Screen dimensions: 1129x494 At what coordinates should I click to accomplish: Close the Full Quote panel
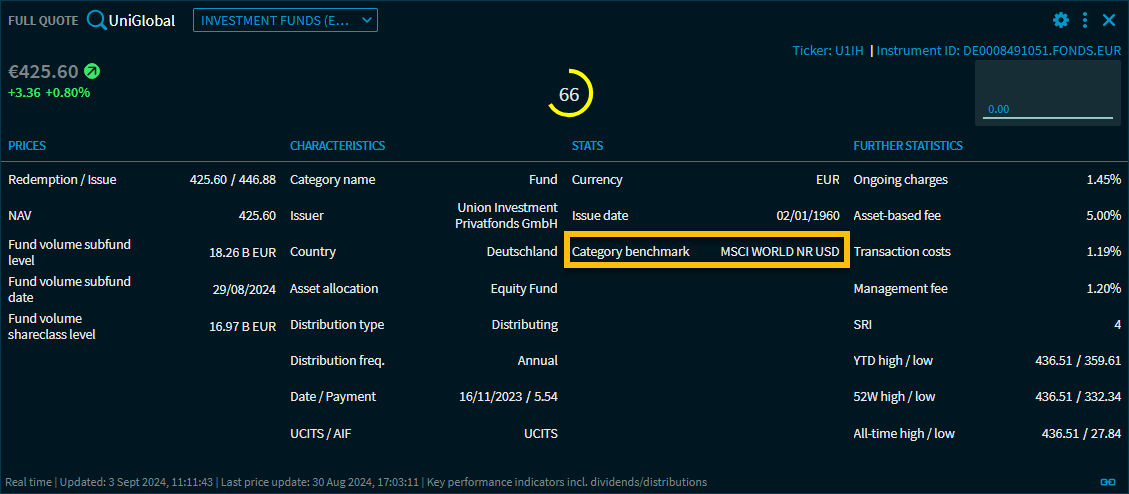point(1109,20)
